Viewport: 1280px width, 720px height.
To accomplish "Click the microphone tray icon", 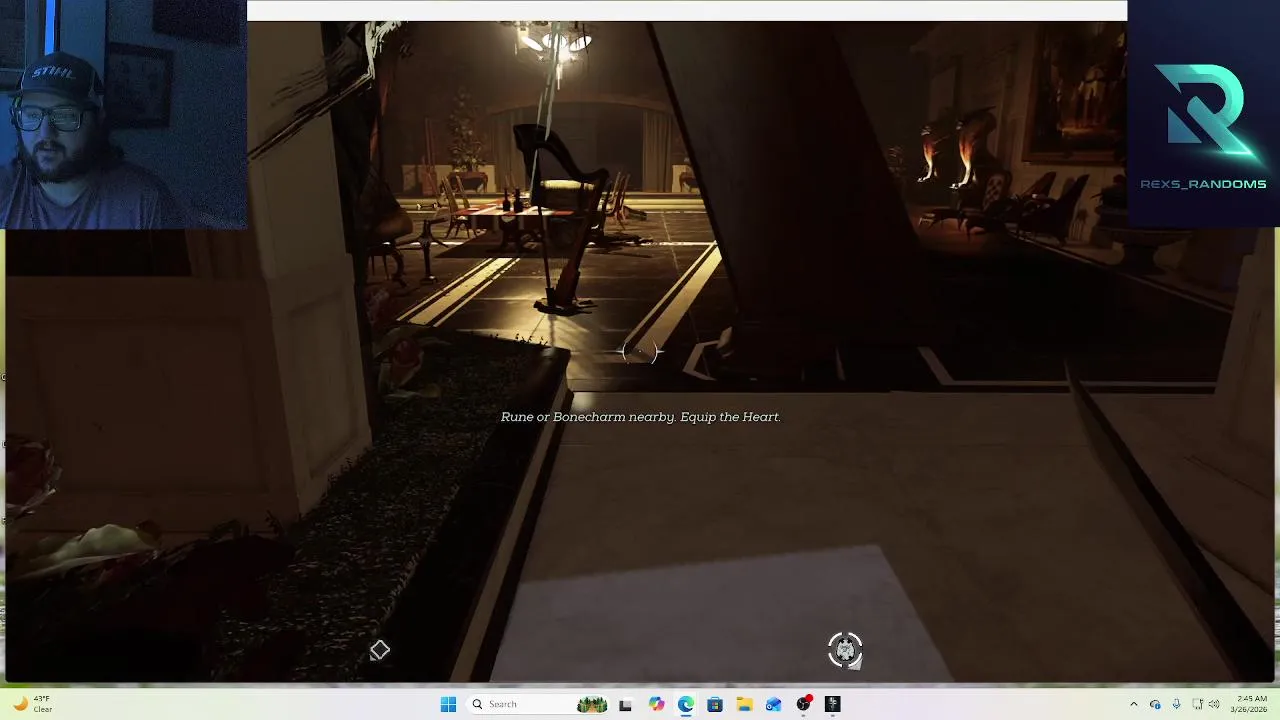I will (1176, 704).
